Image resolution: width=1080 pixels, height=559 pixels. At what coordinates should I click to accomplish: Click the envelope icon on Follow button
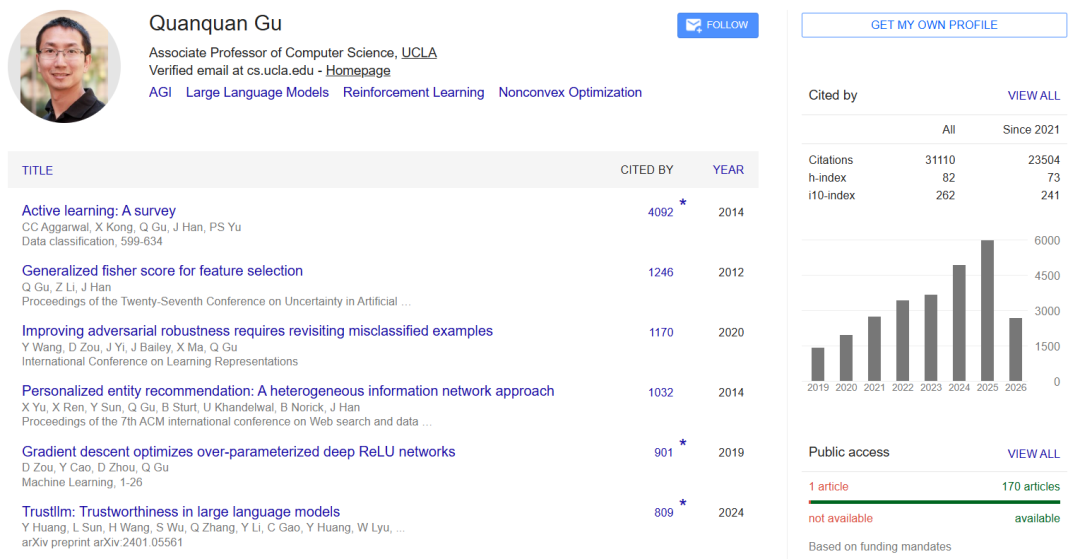694,25
